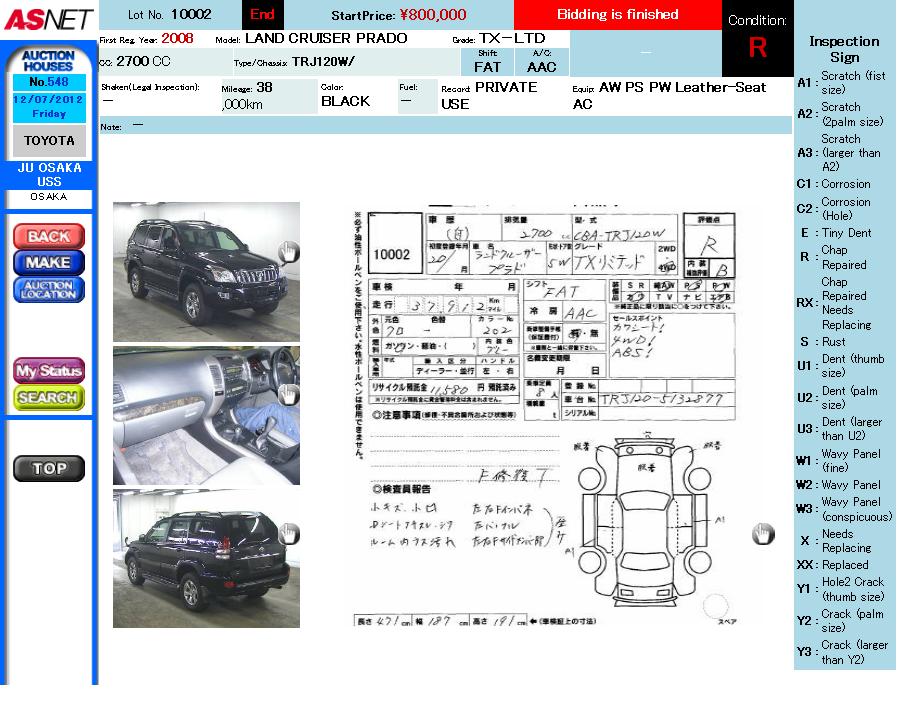Open the MAKE selection button
Viewport: 910px width, 711px height.
[49, 262]
